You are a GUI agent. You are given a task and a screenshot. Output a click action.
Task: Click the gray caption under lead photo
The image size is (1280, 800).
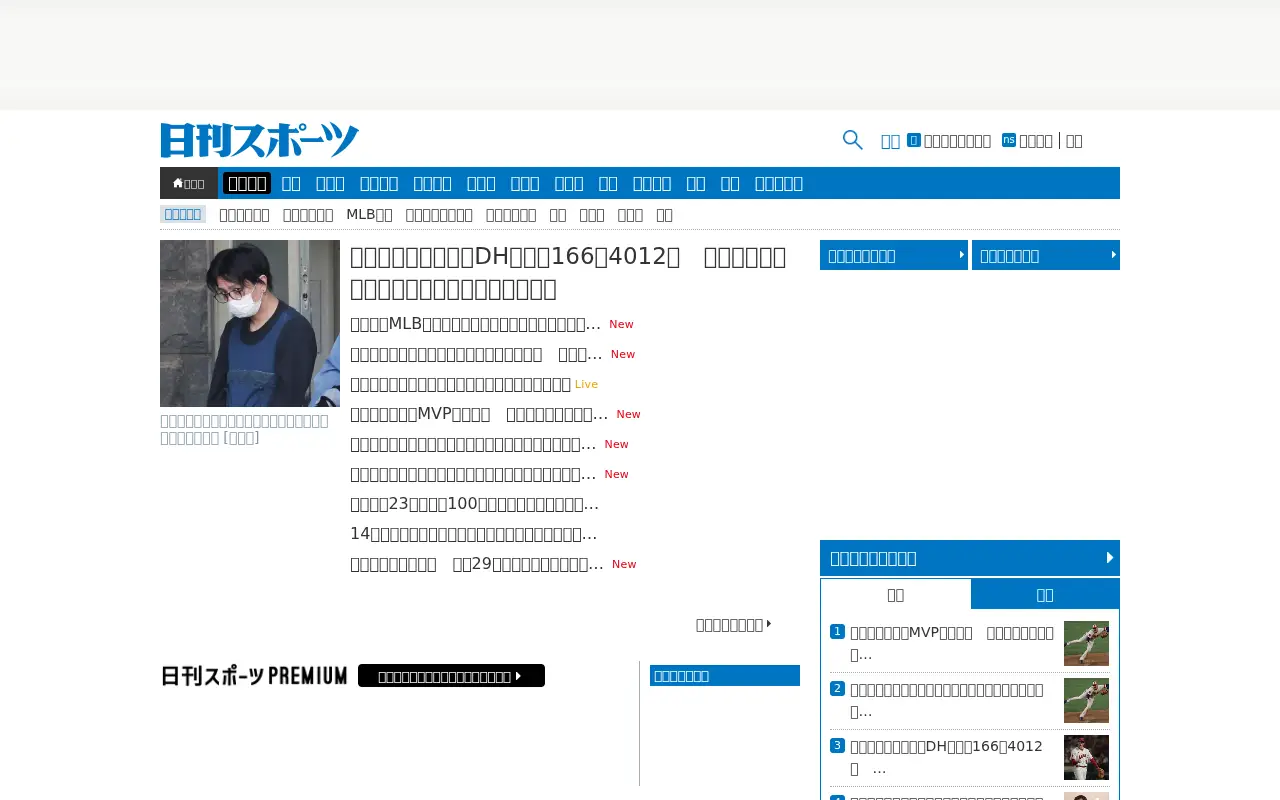pos(244,429)
